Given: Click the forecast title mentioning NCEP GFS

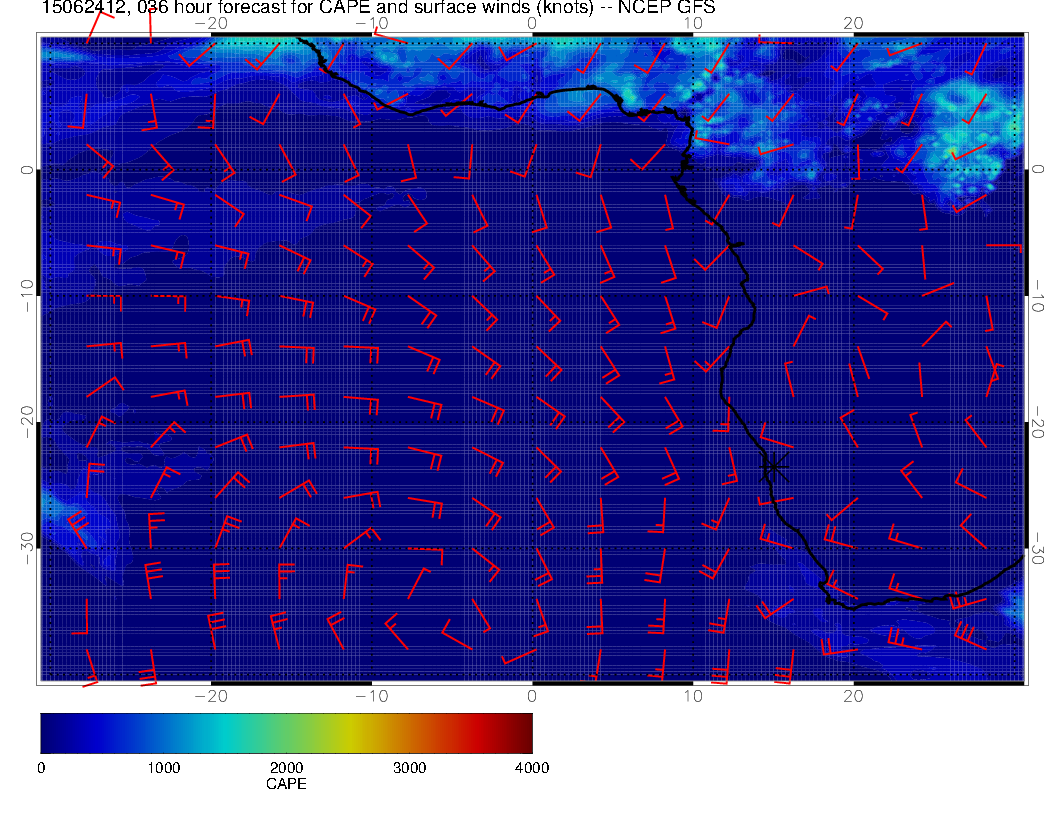Looking at the screenshot, I should 378,8.
